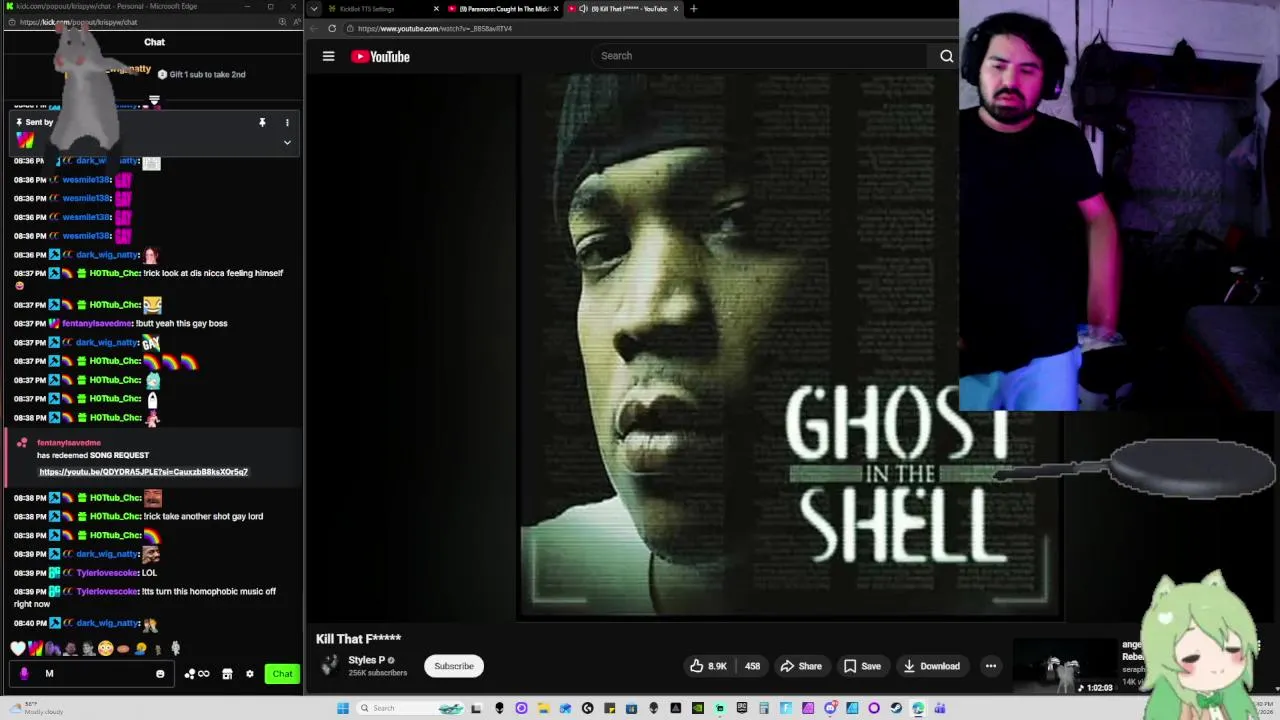The height and width of the screenshot is (720, 1280).
Task: Open the emoji picker in chat input
Action: [x=160, y=674]
